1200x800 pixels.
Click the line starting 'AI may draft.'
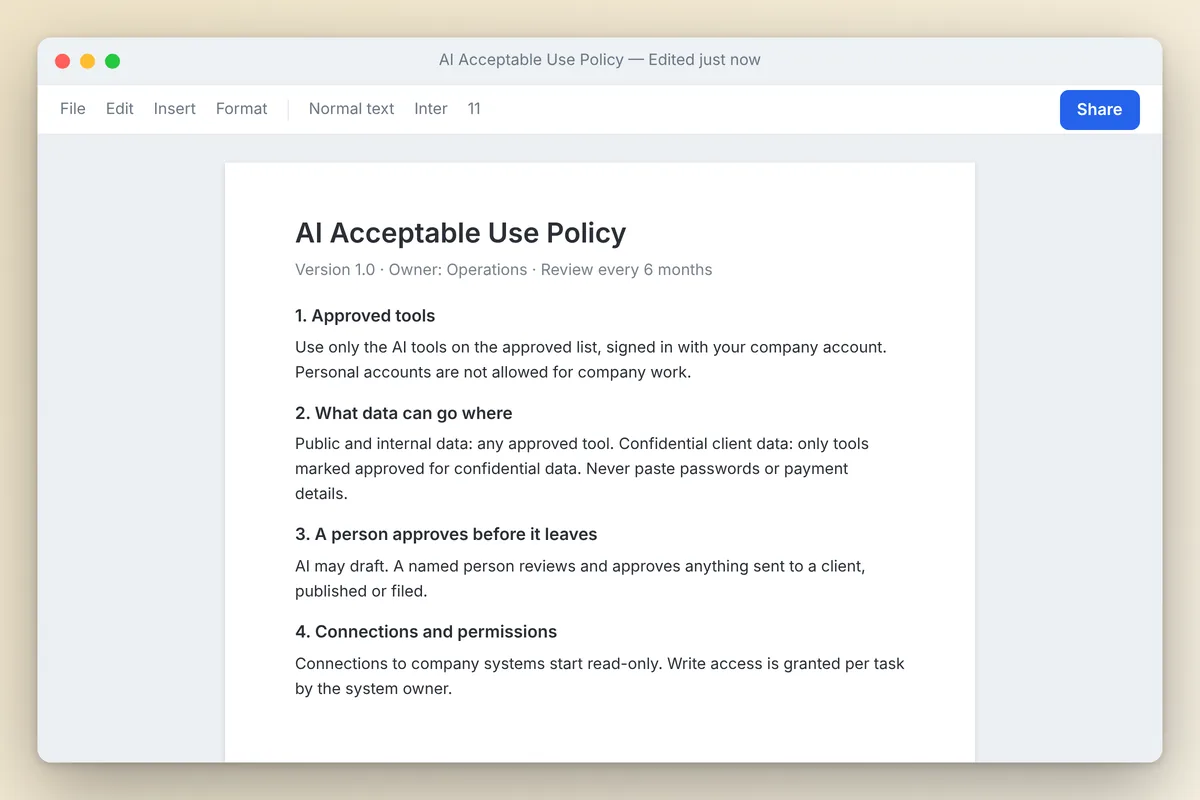(x=580, y=566)
